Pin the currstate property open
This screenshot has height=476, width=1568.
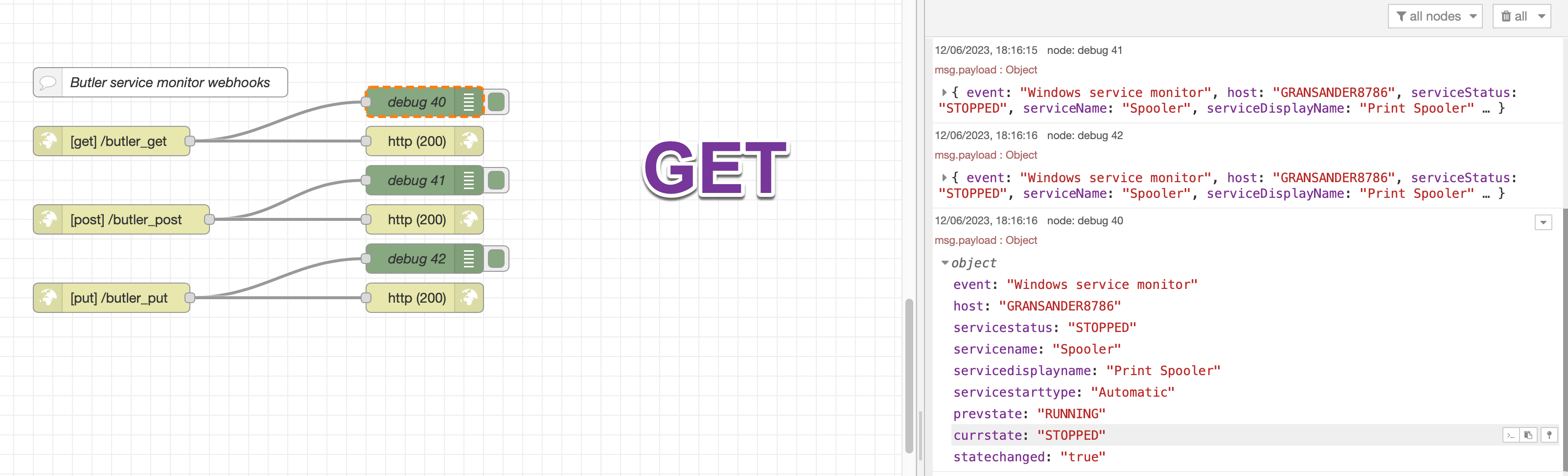click(x=1548, y=435)
